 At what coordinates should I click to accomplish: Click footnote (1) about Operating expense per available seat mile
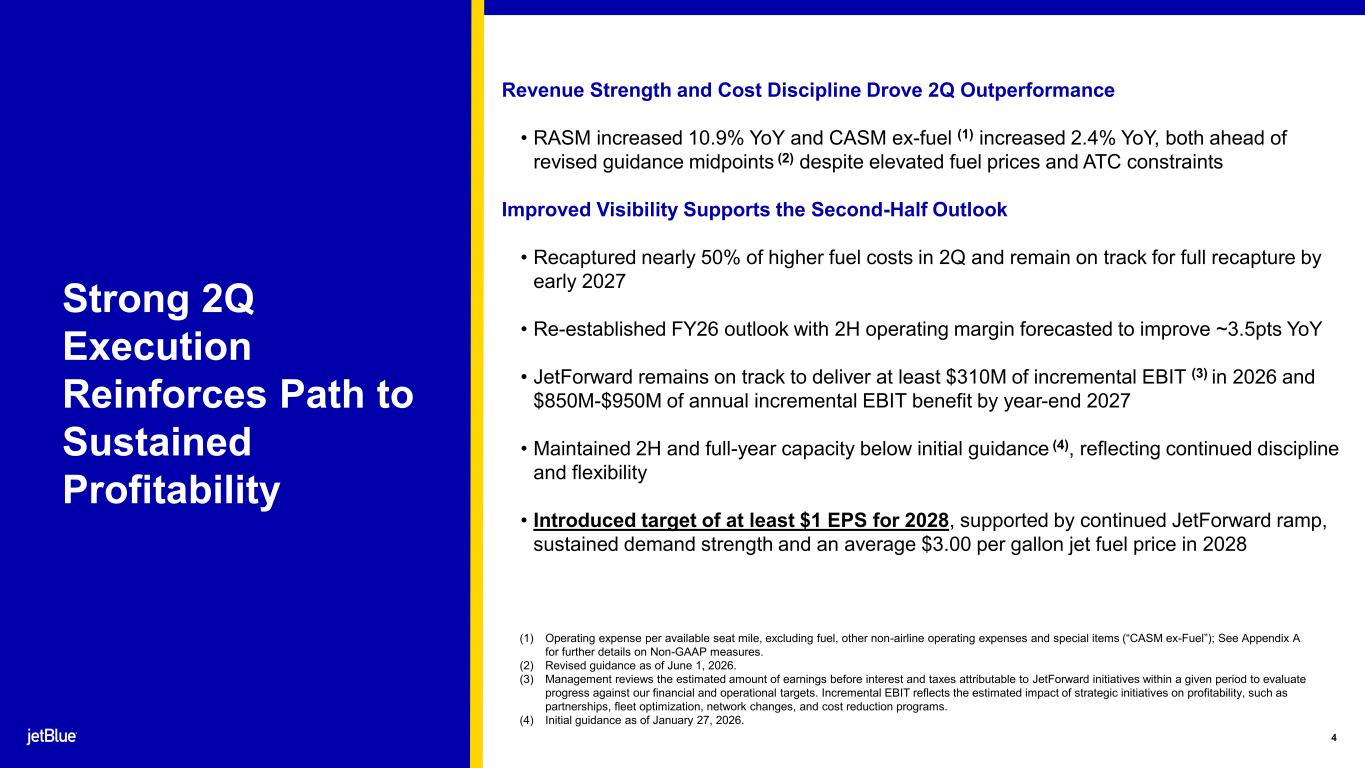pos(909,645)
